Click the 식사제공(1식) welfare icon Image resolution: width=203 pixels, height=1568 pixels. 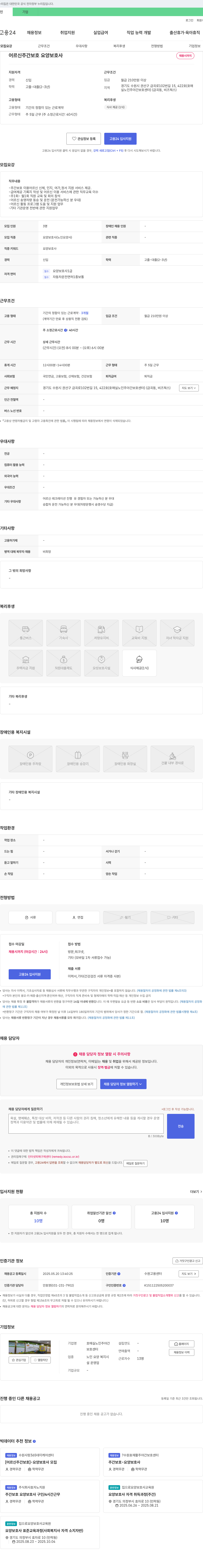(x=139, y=663)
